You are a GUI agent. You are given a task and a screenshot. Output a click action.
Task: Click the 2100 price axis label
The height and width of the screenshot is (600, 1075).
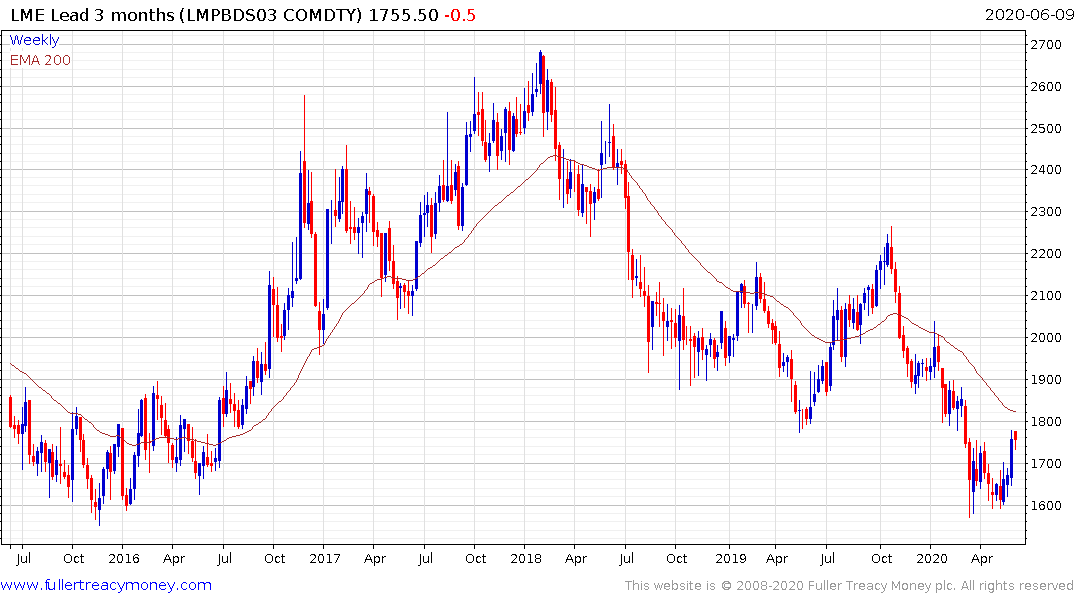click(1046, 296)
